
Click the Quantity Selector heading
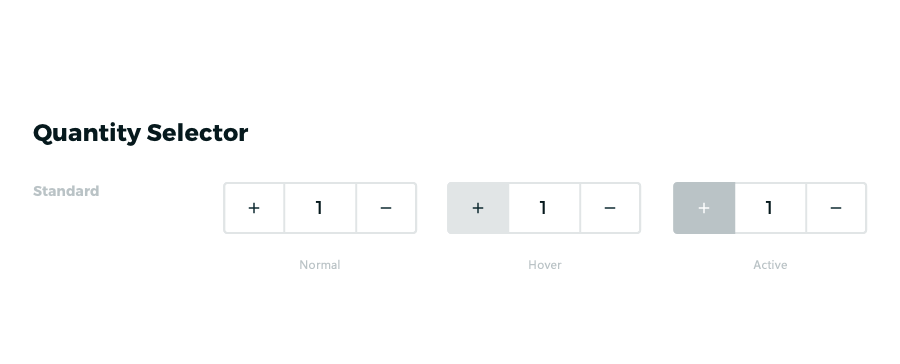coord(141,133)
